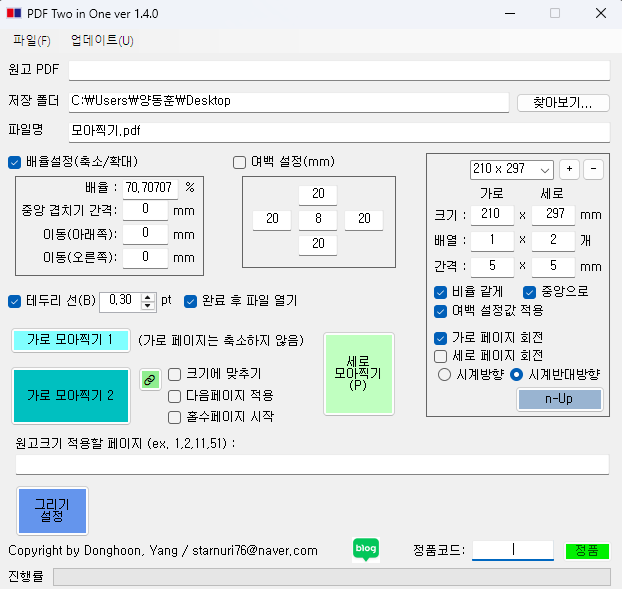Click the 찾아보기... browse button
The width and height of the screenshot is (622, 589).
pyautogui.click(x=563, y=103)
